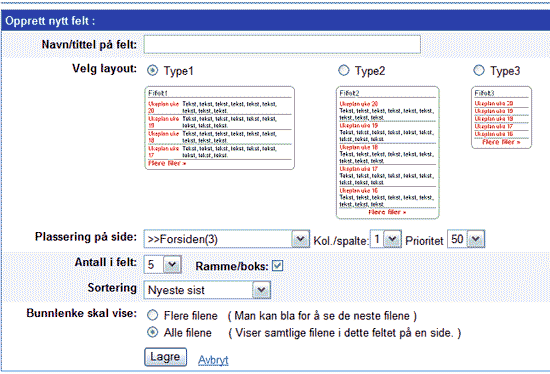Expand the Kol./spalte dropdown arrow

pos(392,239)
